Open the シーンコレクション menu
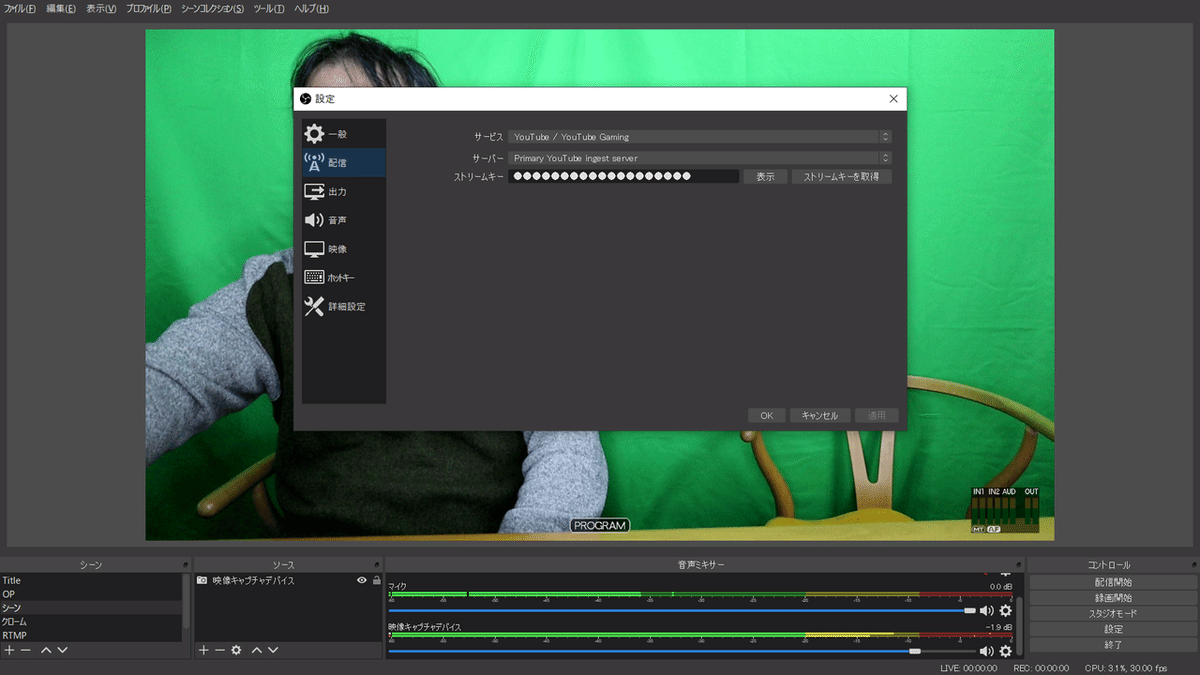1200x675 pixels. pos(213,9)
